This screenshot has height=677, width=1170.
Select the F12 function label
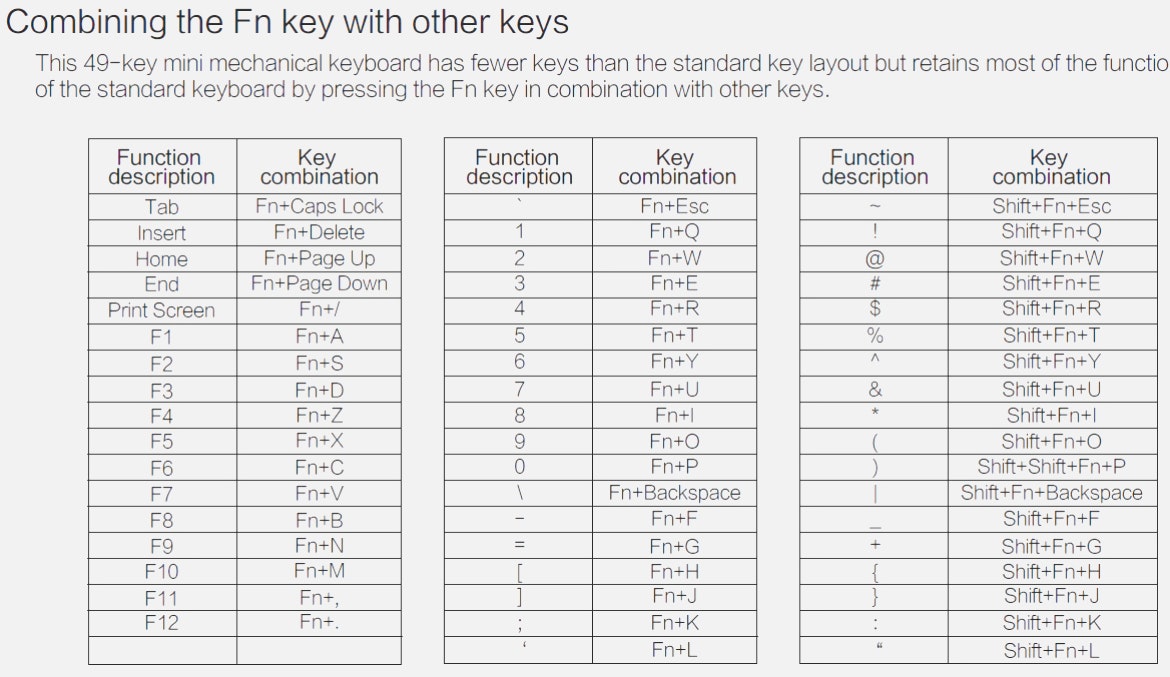(x=161, y=624)
